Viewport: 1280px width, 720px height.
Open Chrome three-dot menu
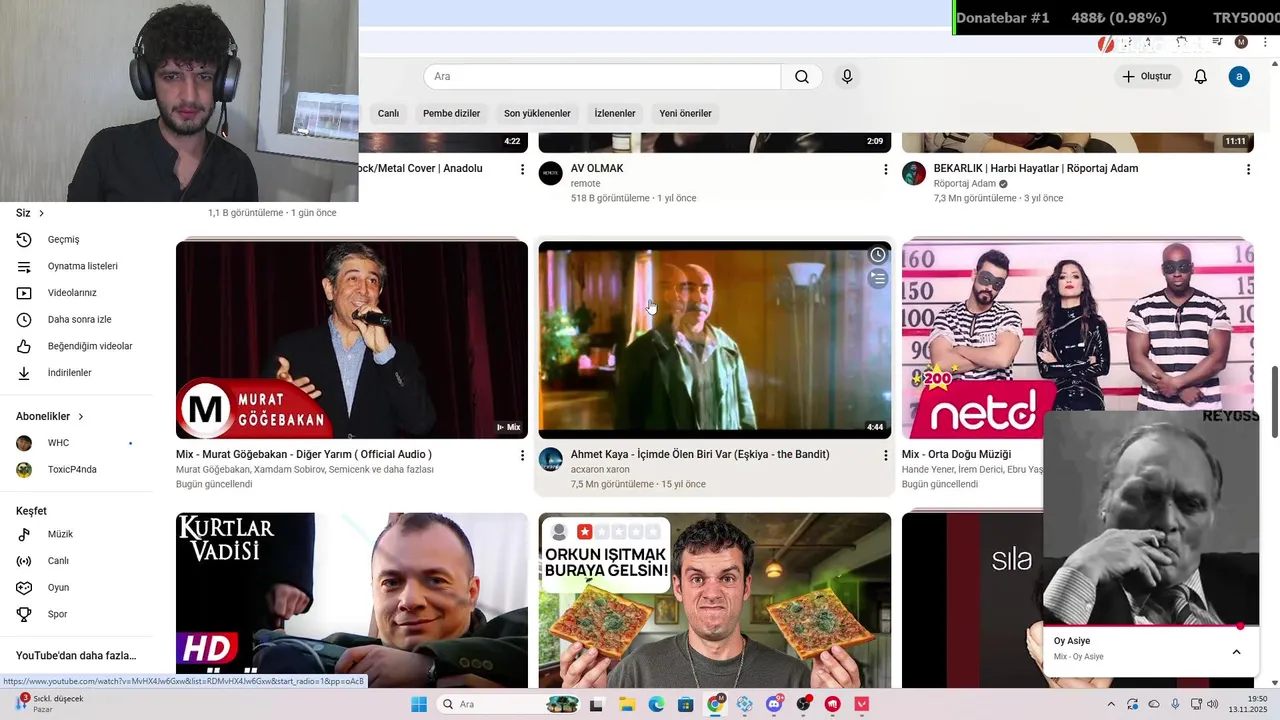tap(1266, 42)
